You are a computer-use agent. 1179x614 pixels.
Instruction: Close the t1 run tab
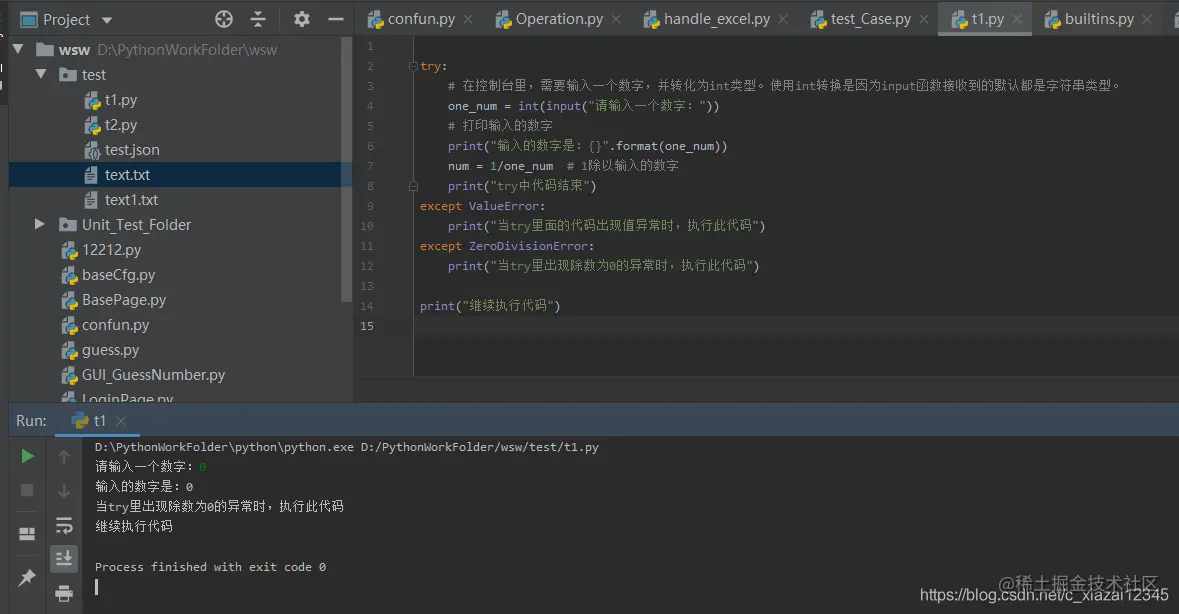(x=121, y=421)
